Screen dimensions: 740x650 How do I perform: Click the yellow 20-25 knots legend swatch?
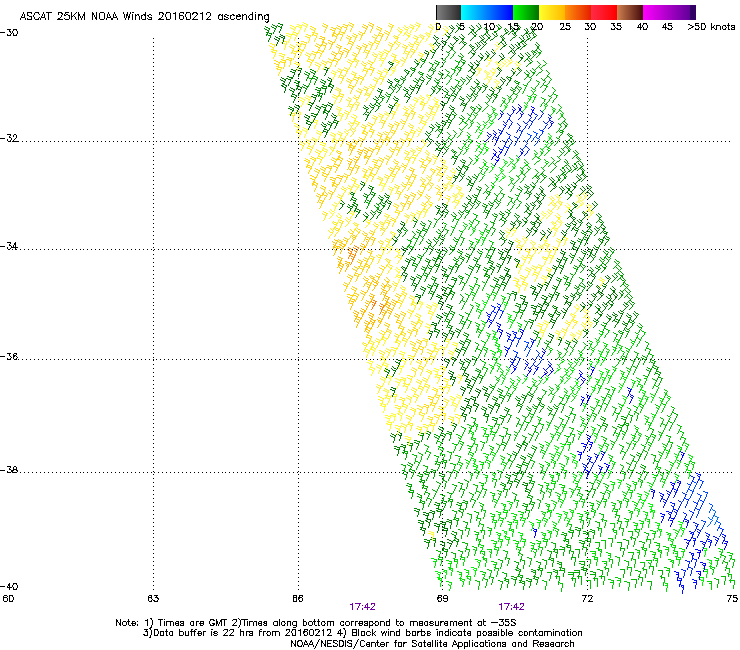tap(552, 12)
